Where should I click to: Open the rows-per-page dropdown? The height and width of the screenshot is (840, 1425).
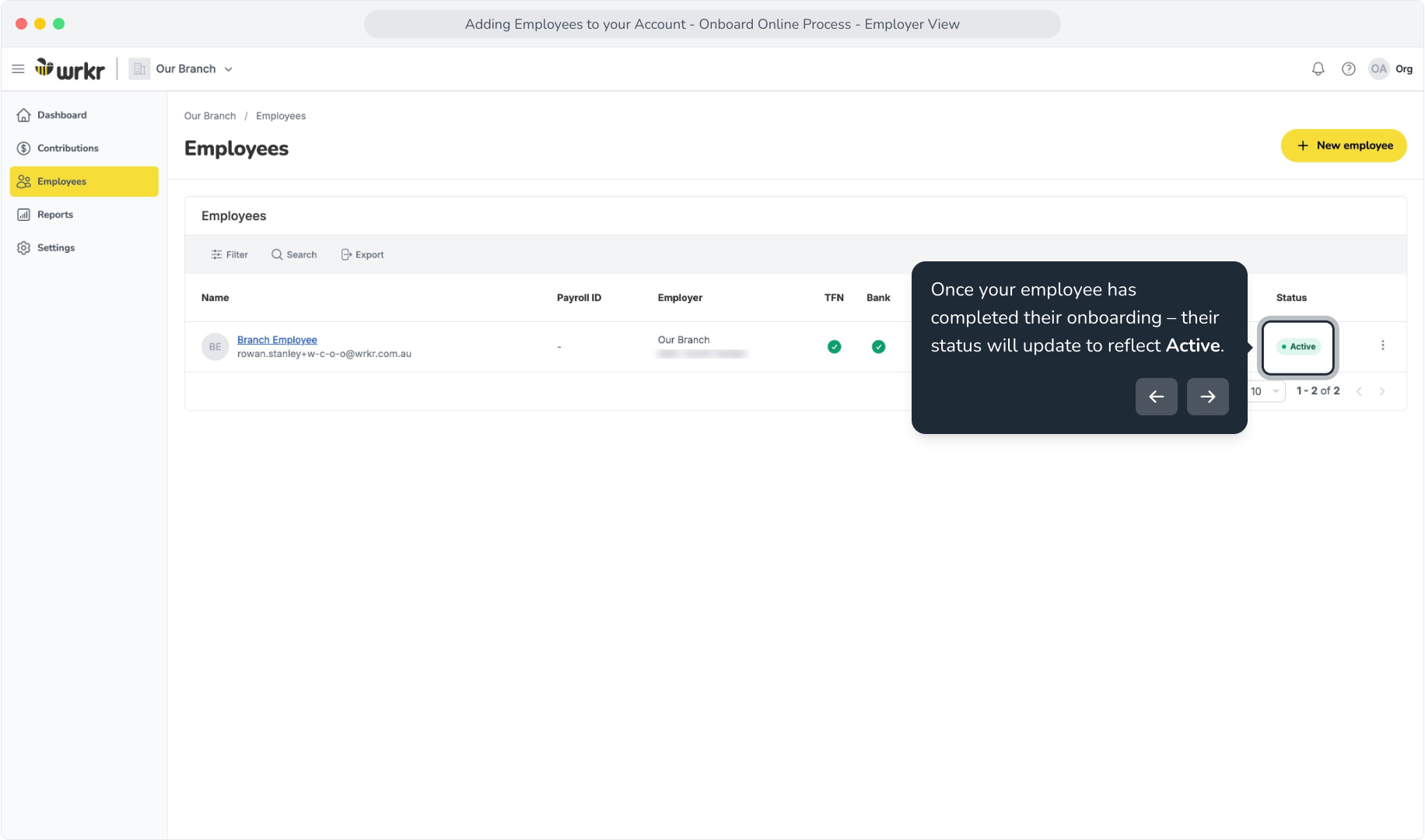click(1266, 391)
